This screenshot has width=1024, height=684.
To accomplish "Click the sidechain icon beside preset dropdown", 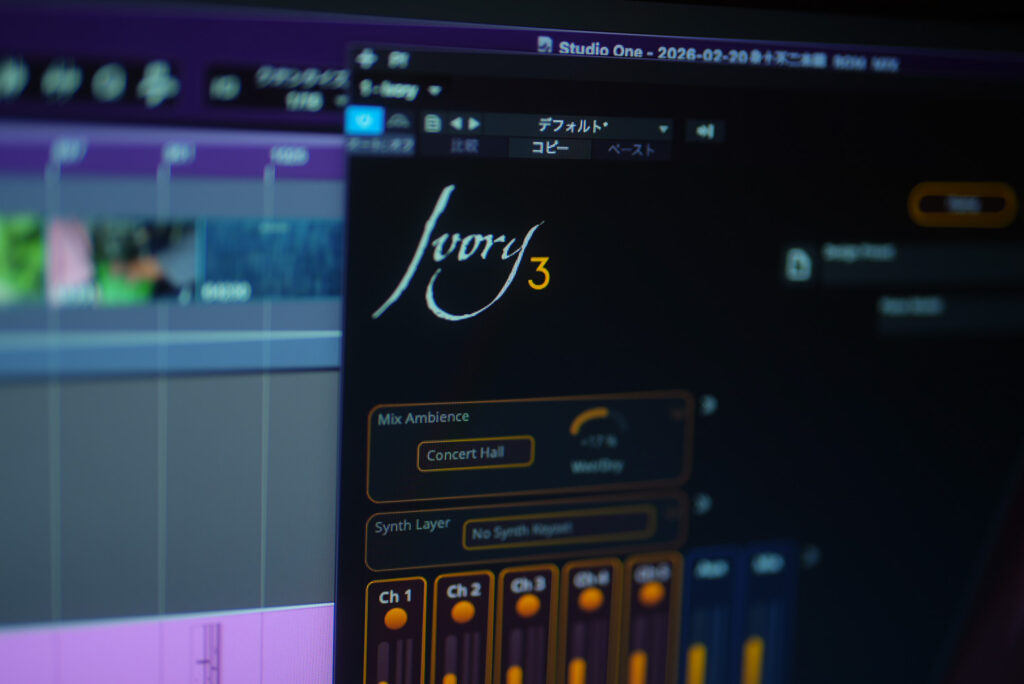I will click(705, 131).
